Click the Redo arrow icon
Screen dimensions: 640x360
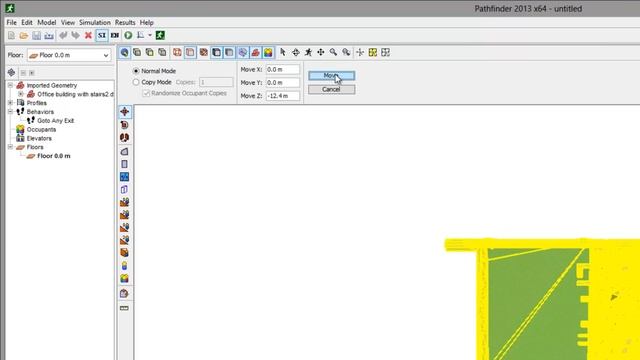coord(75,36)
